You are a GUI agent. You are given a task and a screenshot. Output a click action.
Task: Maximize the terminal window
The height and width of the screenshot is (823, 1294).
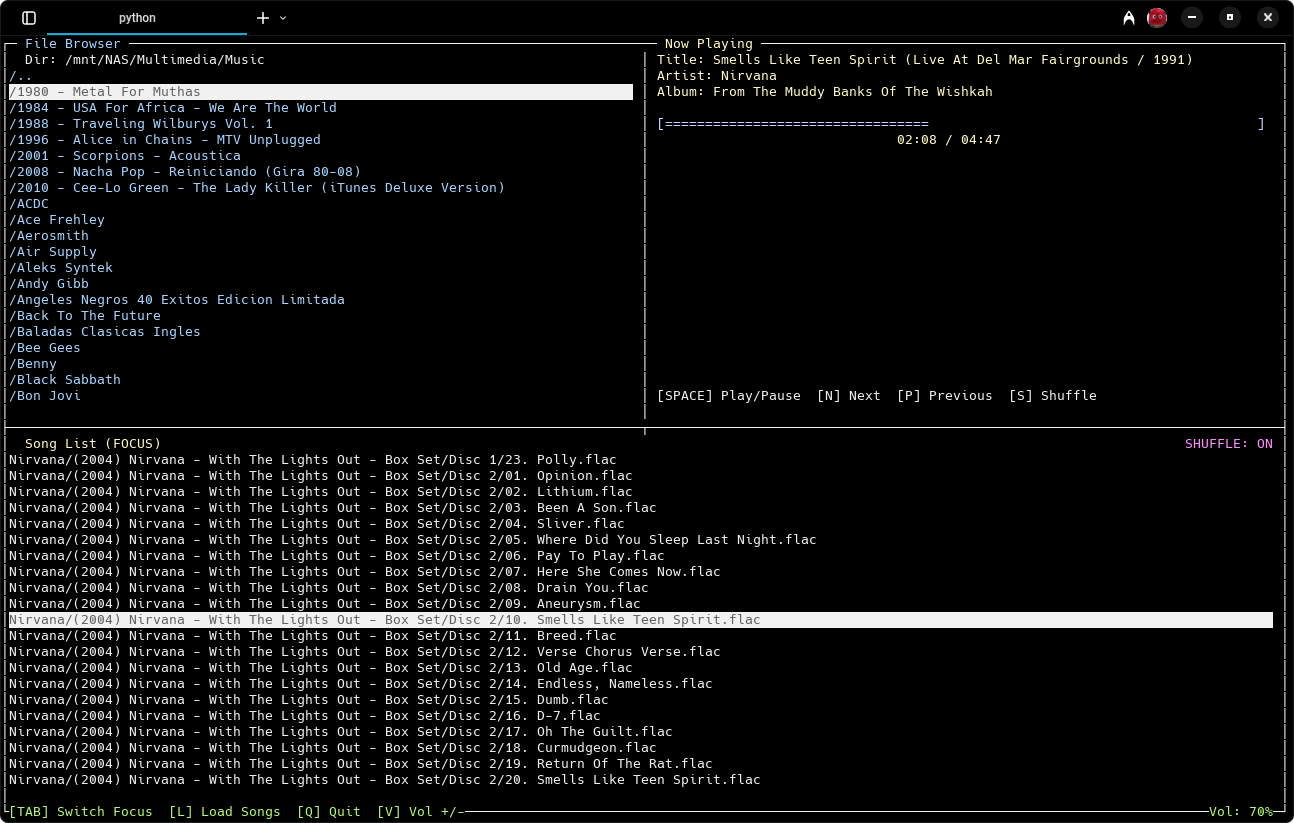[1230, 17]
